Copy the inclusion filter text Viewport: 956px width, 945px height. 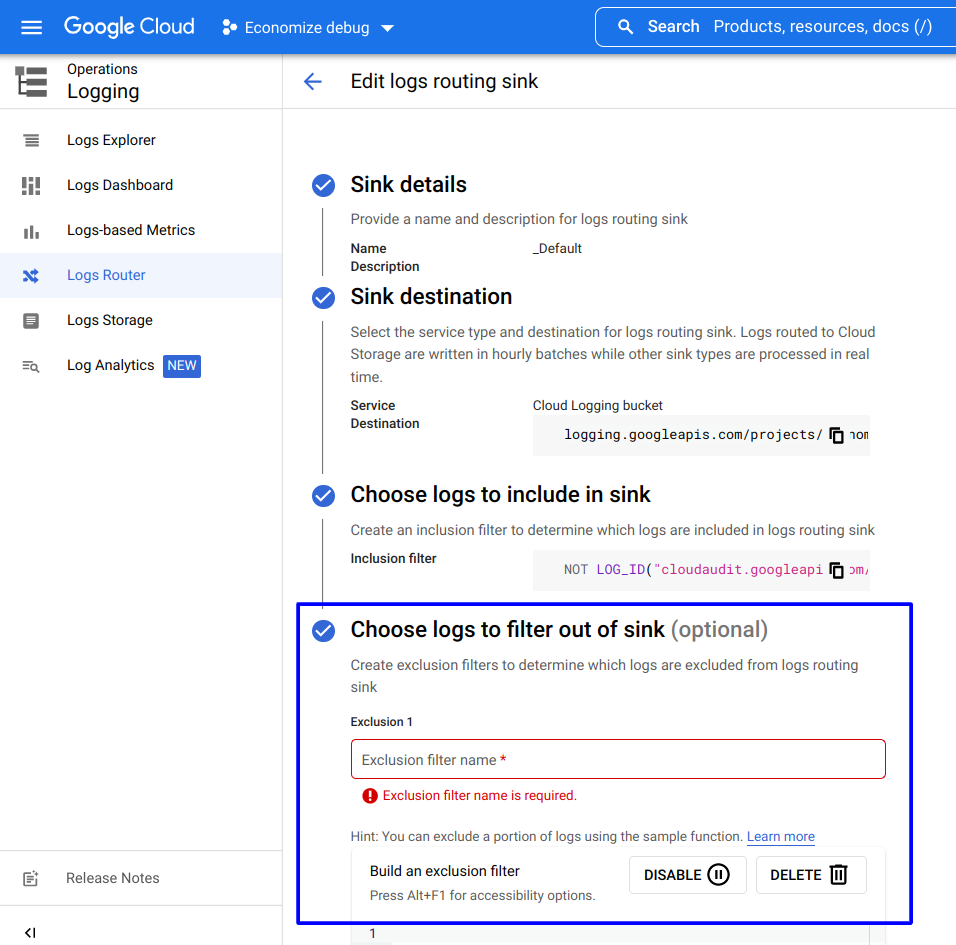pyautogui.click(x=836, y=570)
